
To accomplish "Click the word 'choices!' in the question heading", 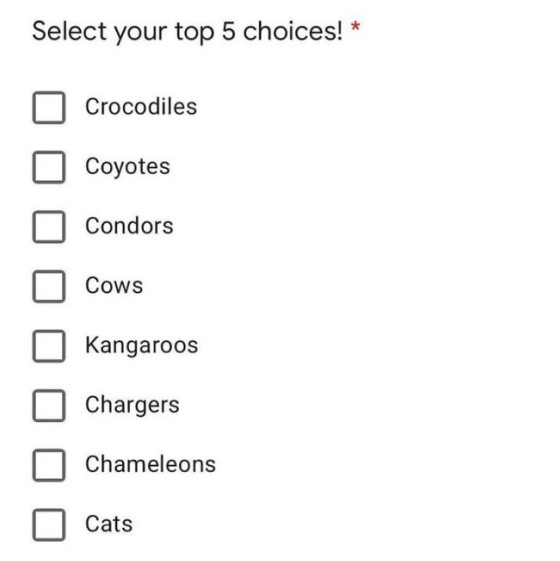I will click(x=293, y=31).
